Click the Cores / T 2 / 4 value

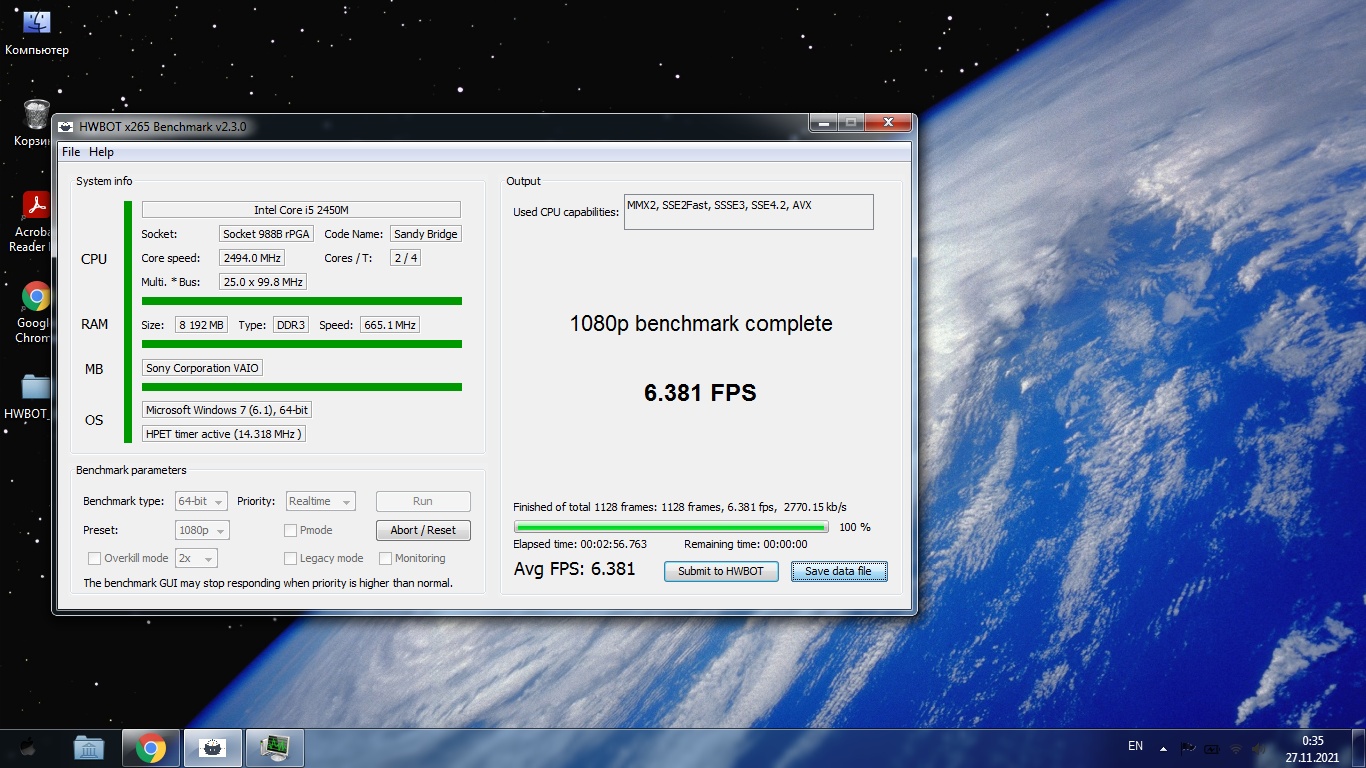click(x=405, y=258)
